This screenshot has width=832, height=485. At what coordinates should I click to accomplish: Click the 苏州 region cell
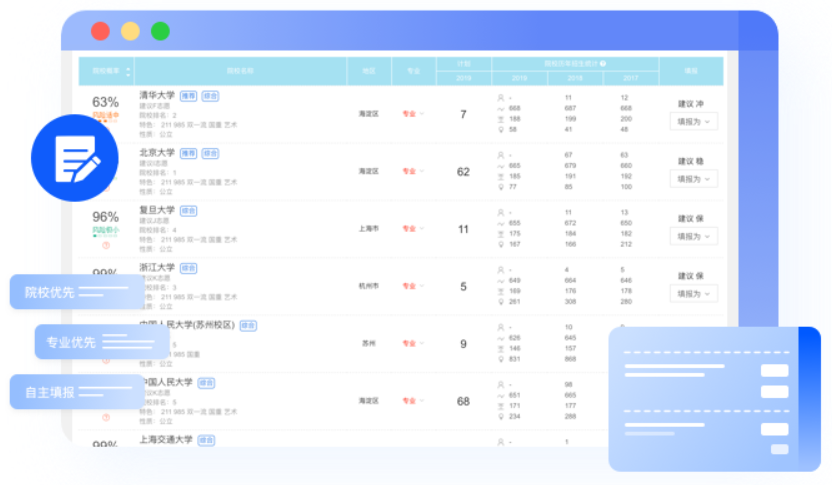[x=369, y=343]
